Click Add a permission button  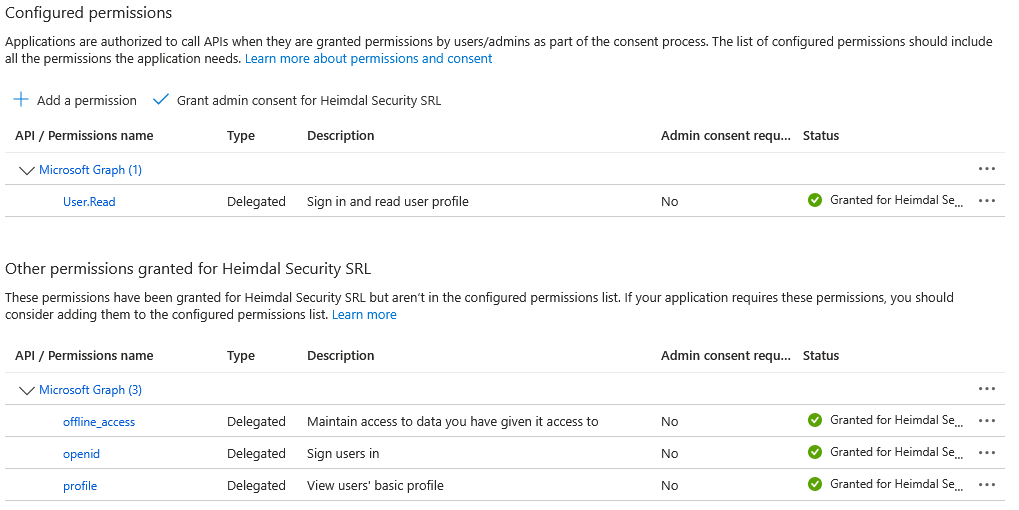(x=75, y=100)
